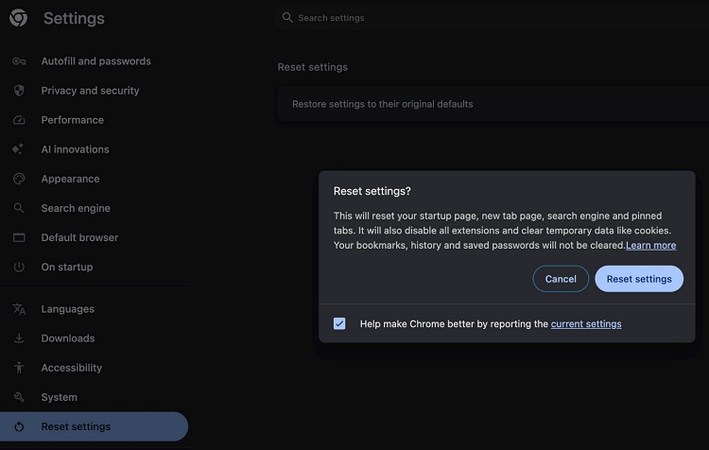Viewport: 709px width, 450px height.
Task: Click the download arrow icon for Downloads
Action: pos(19,338)
